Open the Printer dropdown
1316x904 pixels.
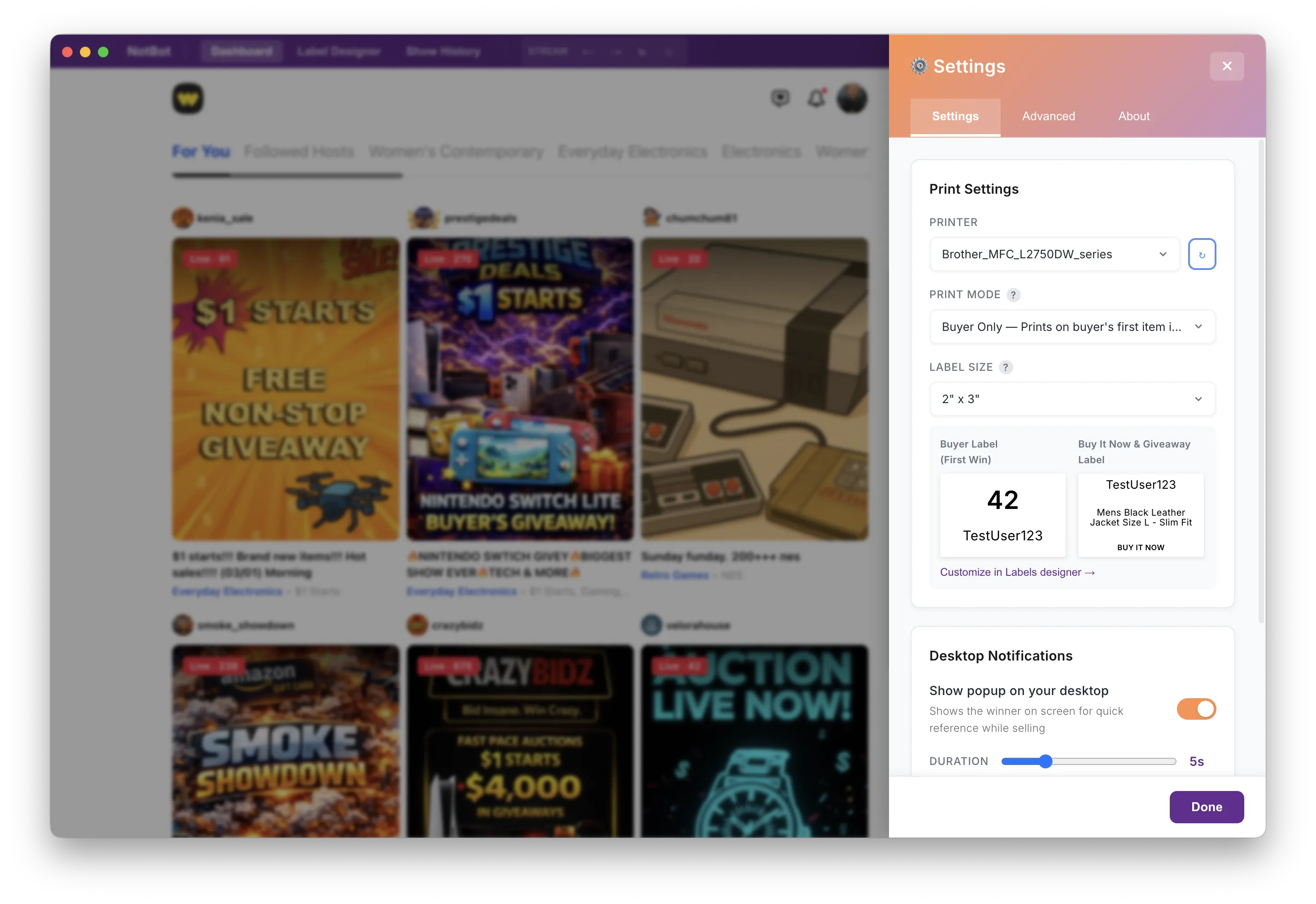tap(1054, 254)
